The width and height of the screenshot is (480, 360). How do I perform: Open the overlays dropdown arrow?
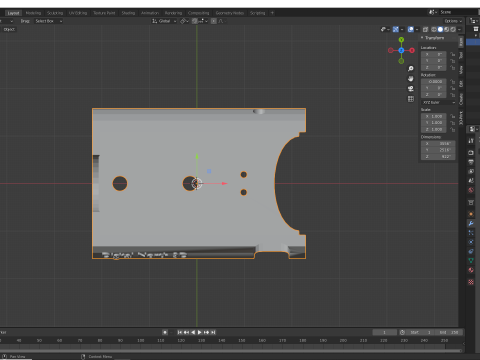pos(417,29)
